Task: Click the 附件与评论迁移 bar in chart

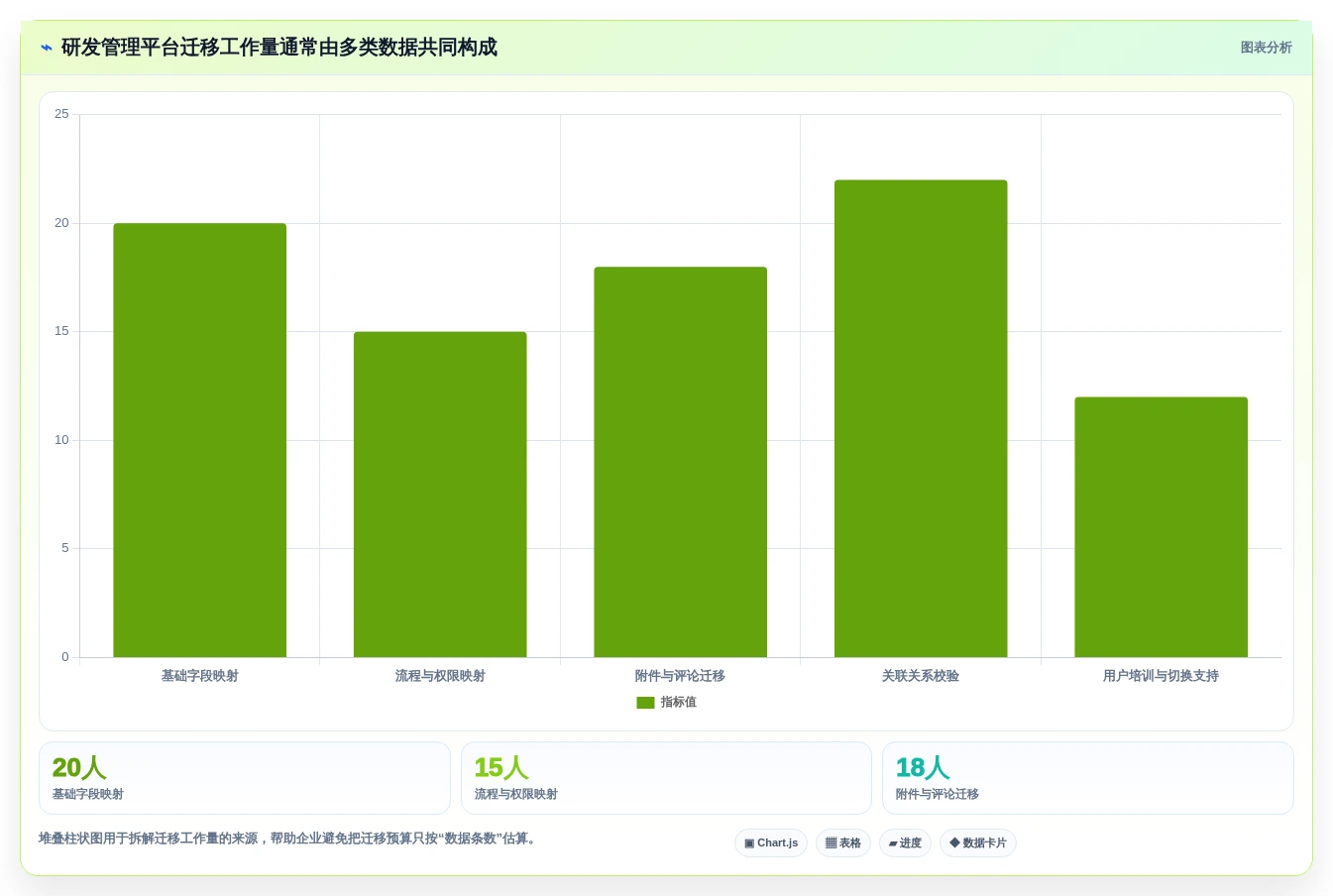Action: pos(680,462)
